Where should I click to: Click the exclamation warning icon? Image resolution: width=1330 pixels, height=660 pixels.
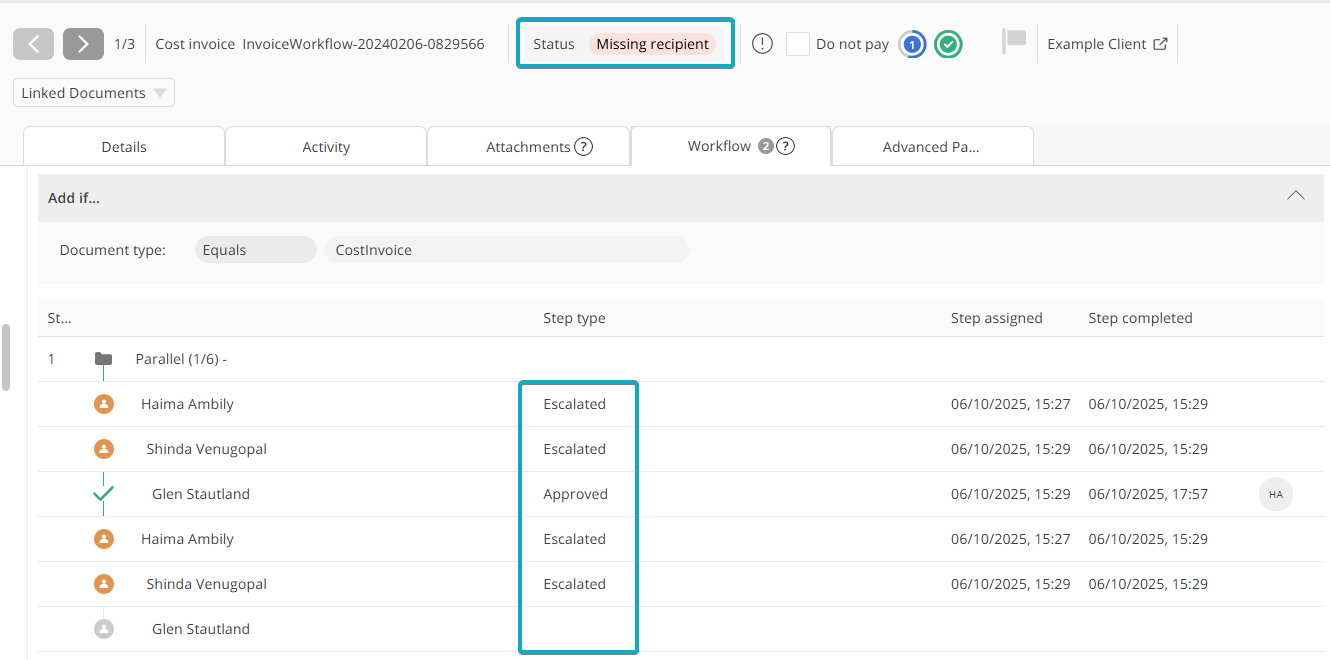pos(762,44)
